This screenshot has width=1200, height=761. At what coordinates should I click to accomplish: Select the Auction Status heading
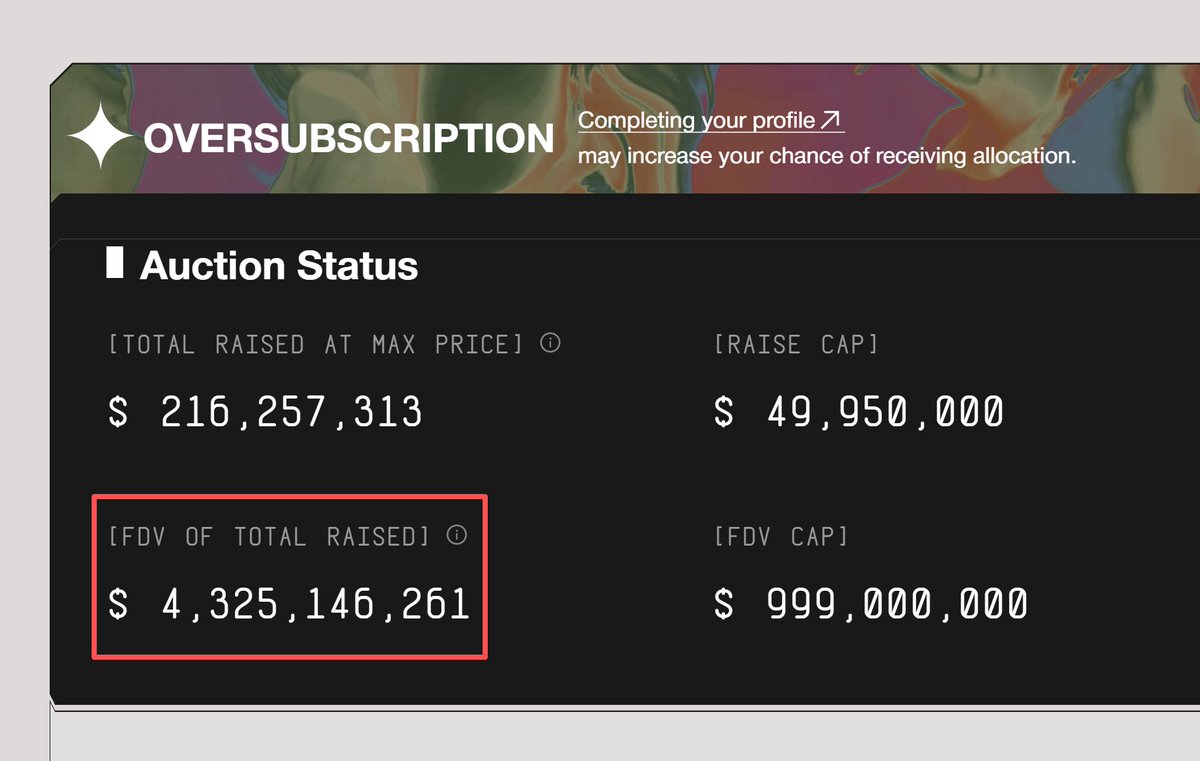[x=279, y=266]
